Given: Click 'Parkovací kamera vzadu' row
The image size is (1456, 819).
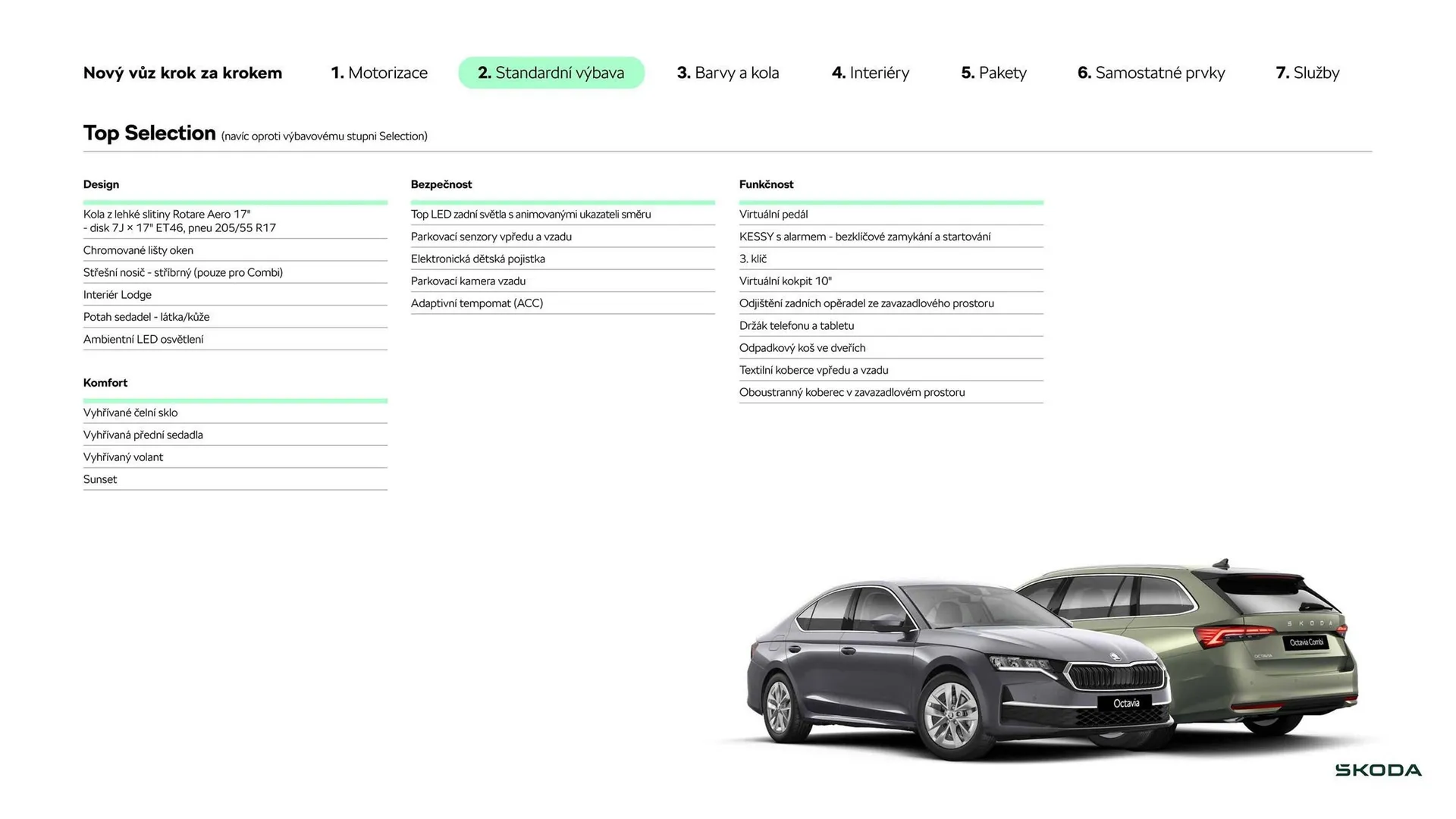Looking at the screenshot, I should click(563, 281).
